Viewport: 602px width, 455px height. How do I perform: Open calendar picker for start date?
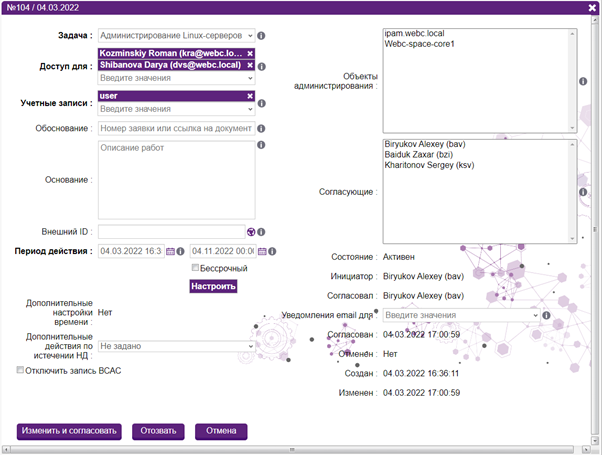(170, 251)
